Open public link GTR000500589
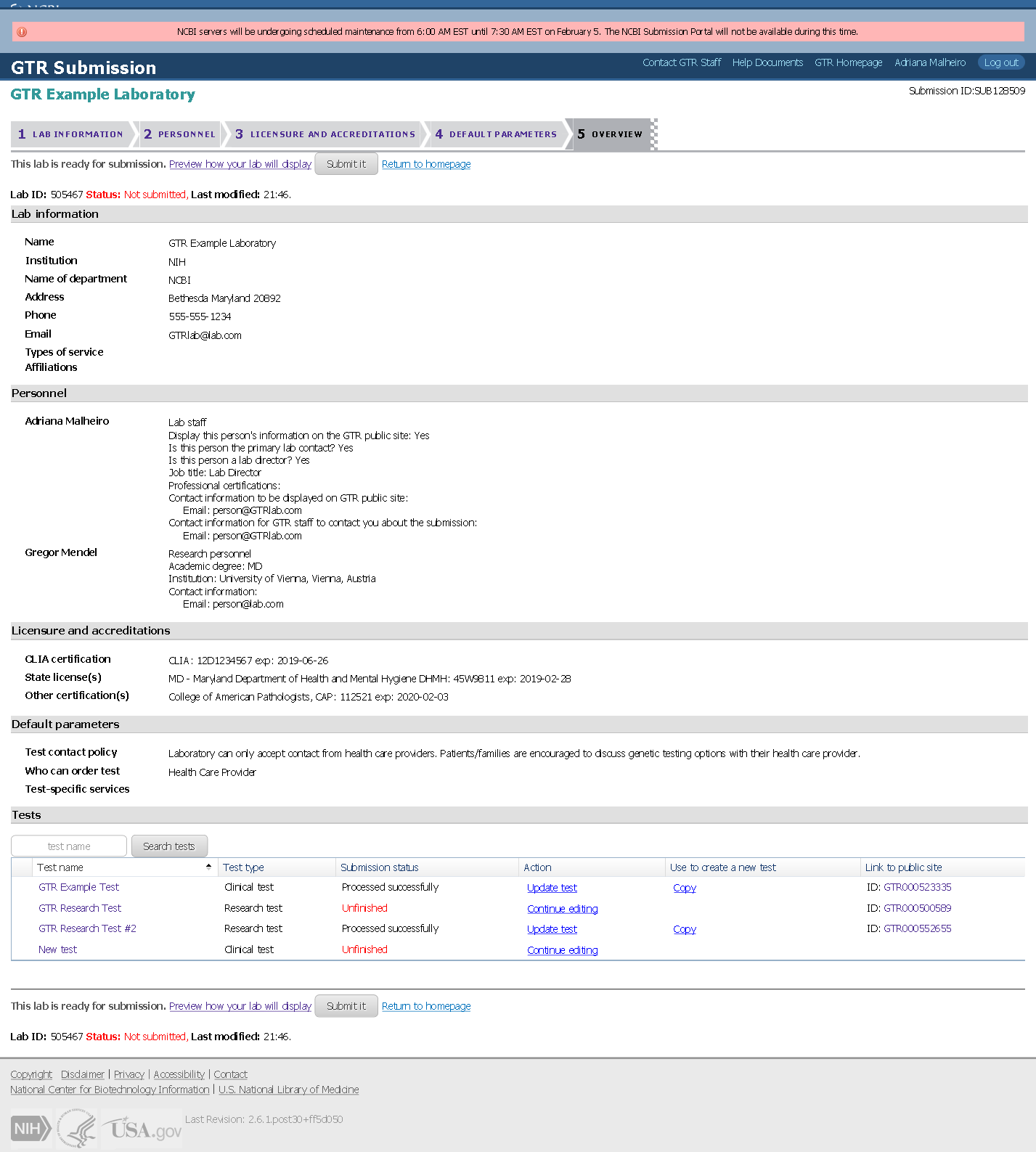This screenshot has width=1036, height=1152. pyautogui.click(x=918, y=908)
